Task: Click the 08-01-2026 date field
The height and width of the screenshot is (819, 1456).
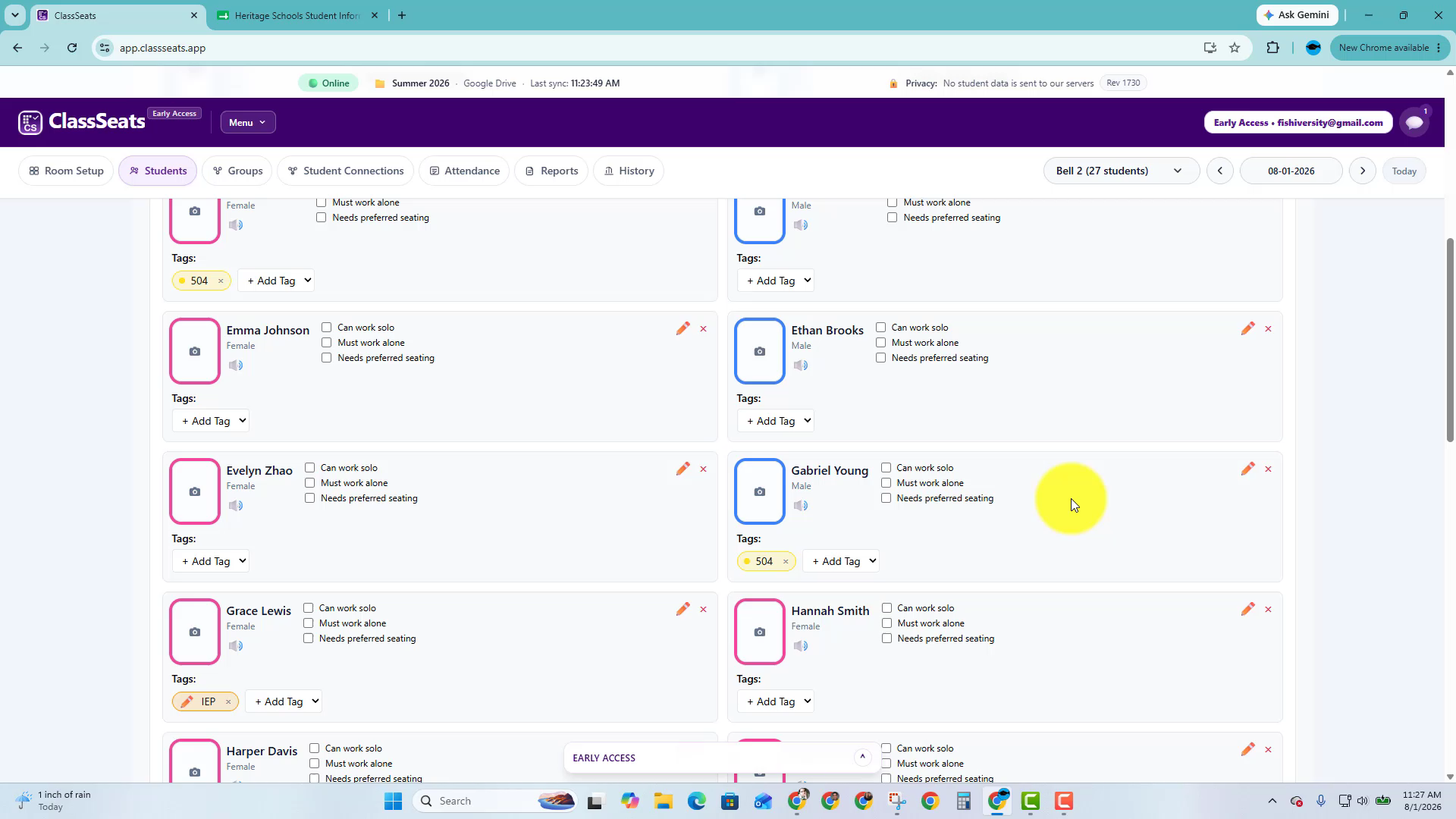Action: point(1291,171)
